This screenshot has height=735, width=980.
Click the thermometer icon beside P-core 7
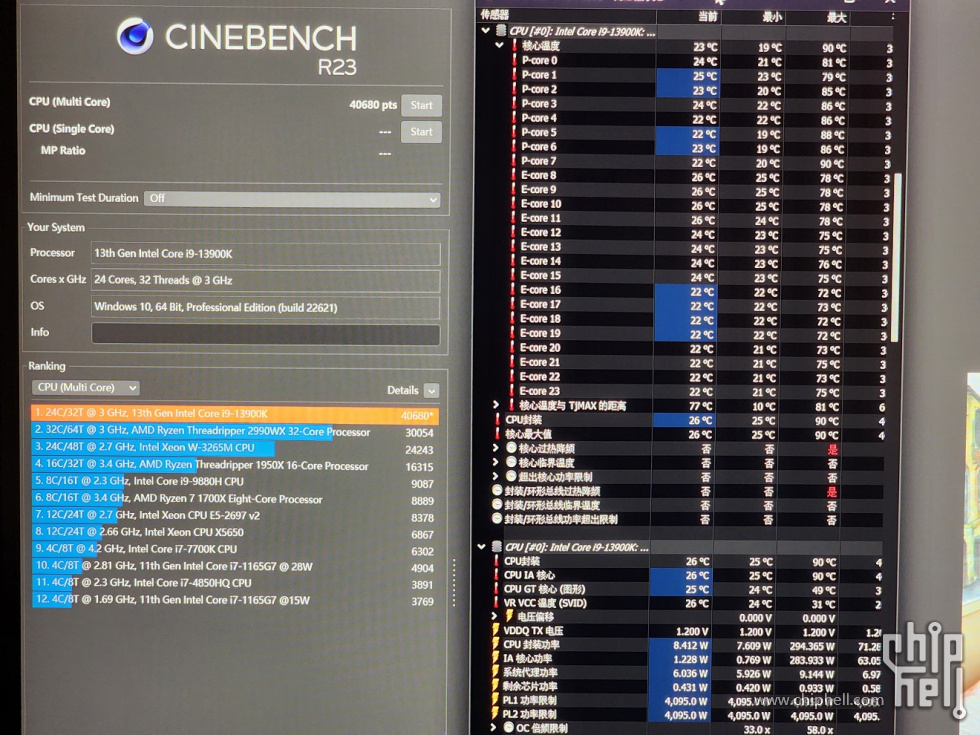tap(514, 161)
